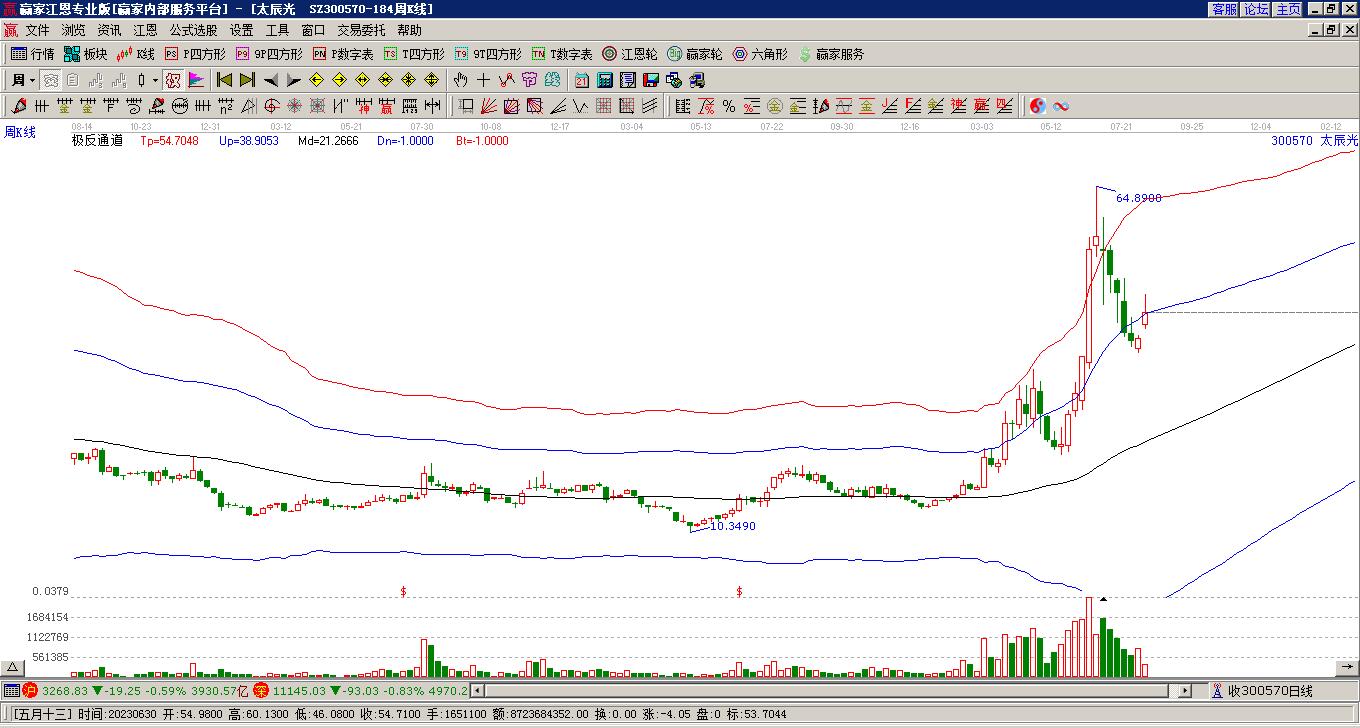Jump to last bar icon
1360x728 pixels.
pyautogui.click(x=248, y=80)
